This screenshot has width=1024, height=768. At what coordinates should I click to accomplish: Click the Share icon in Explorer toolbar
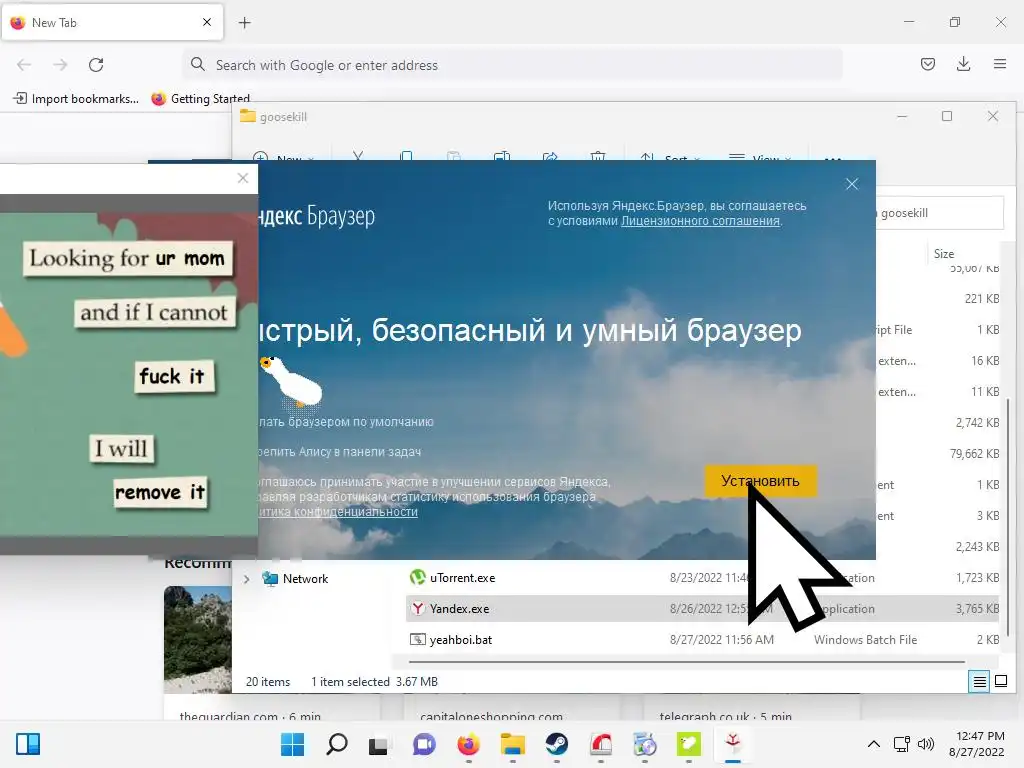(x=550, y=155)
